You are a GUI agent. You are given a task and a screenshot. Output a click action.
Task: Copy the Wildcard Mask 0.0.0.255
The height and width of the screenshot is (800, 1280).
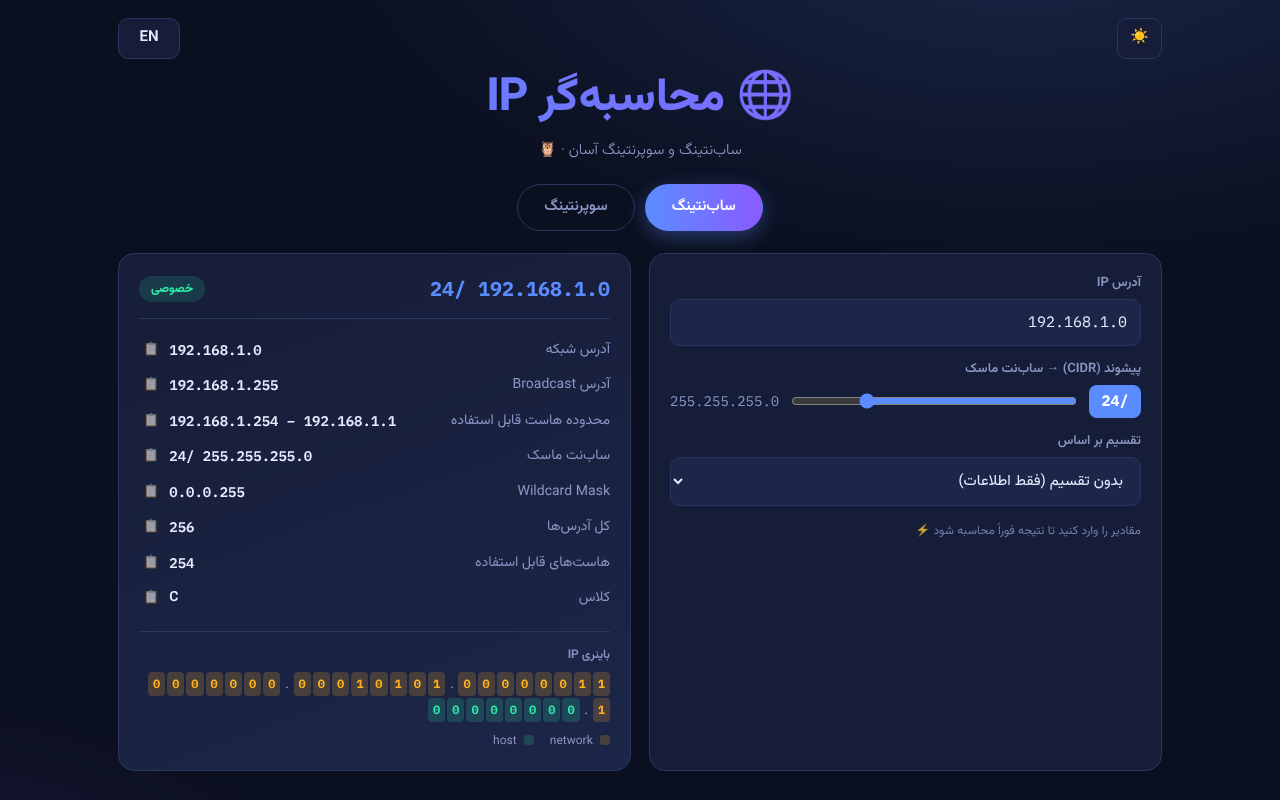click(x=151, y=491)
